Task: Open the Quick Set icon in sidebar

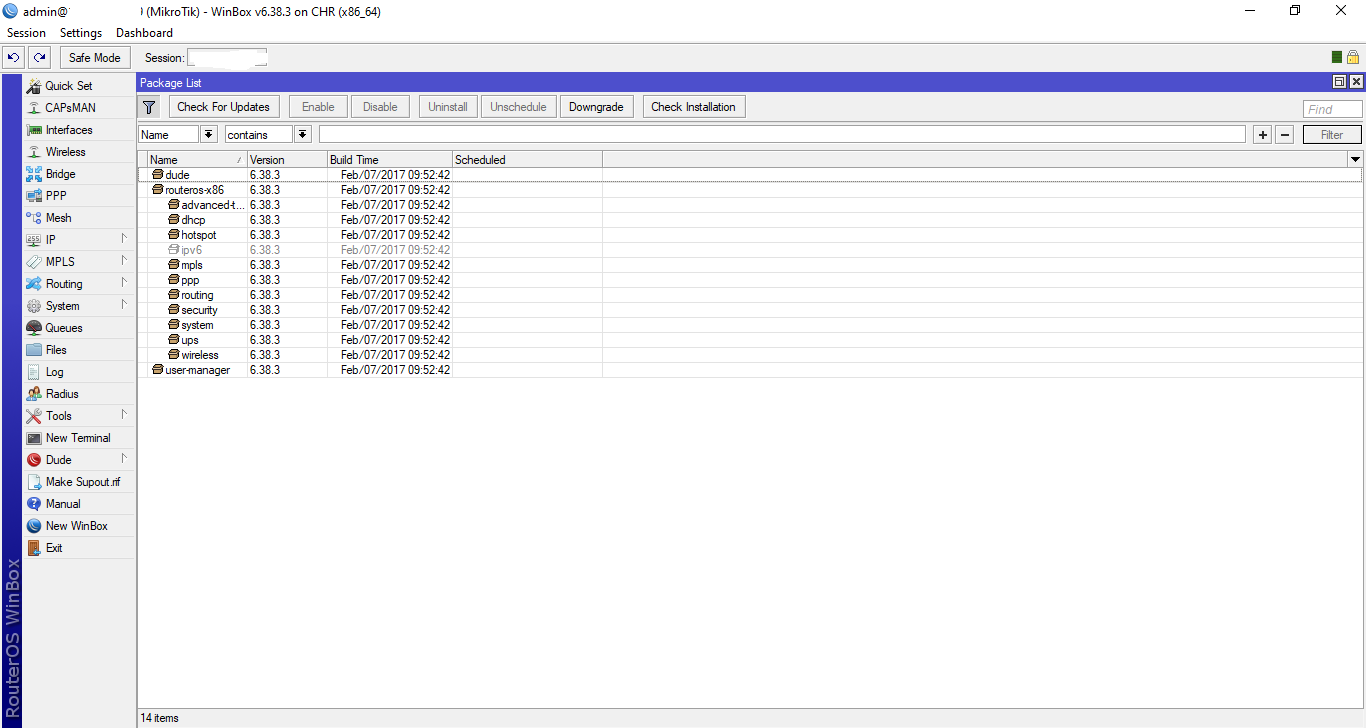Action: [34, 86]
